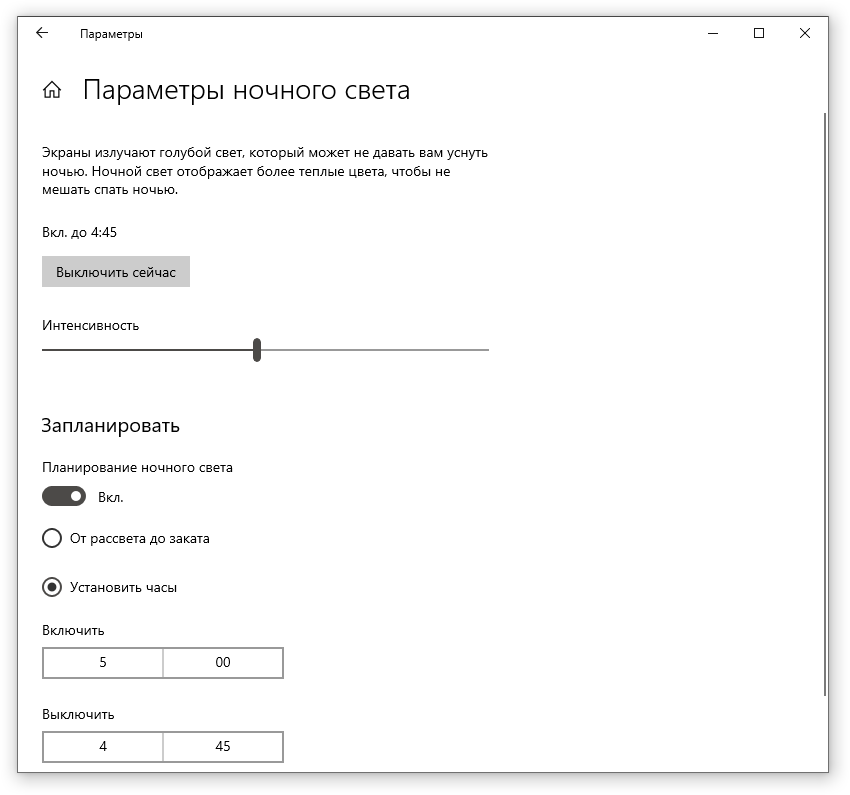Click the far right end of the Интенсивность slider
Screen dimensions: 850x795
point(486,350)
